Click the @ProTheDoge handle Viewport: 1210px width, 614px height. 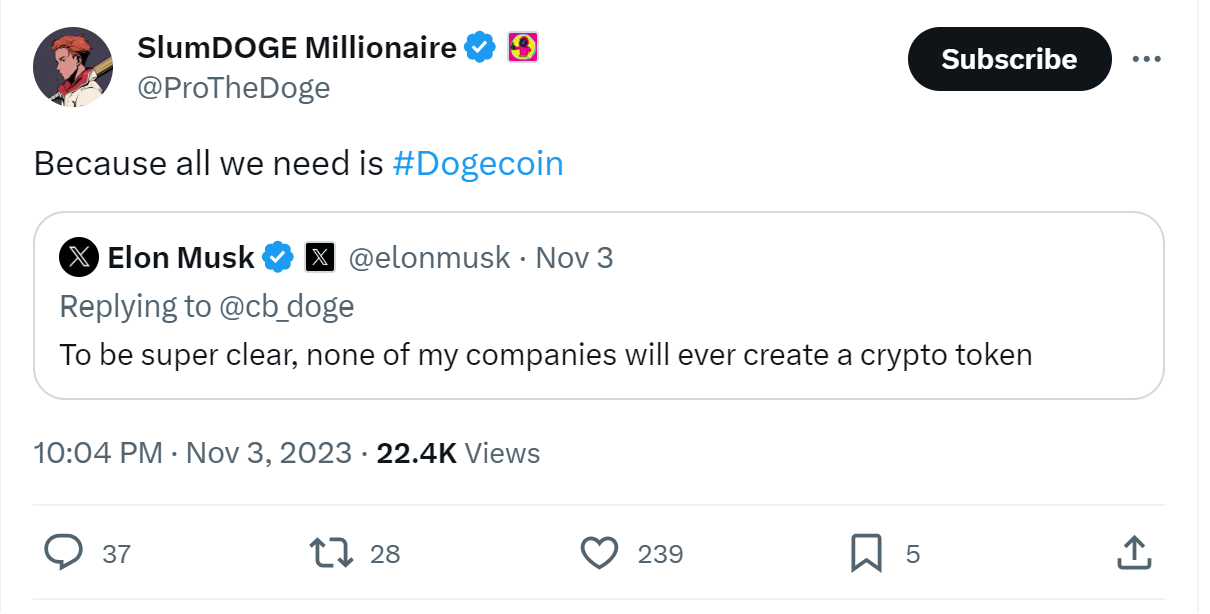click(x=233, y=88)
